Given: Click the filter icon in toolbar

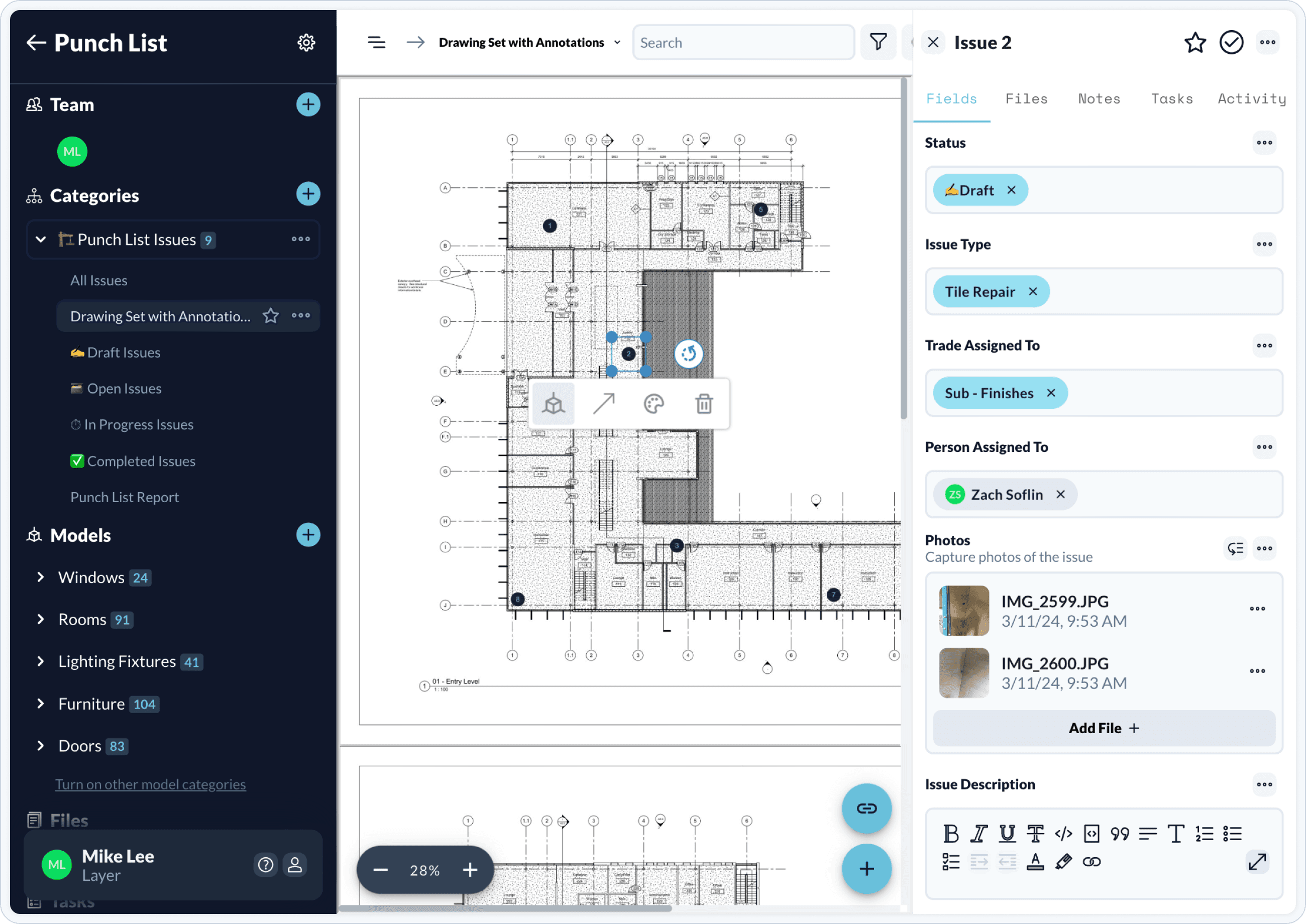Looking at the screenshot, I should pos(877,42).
